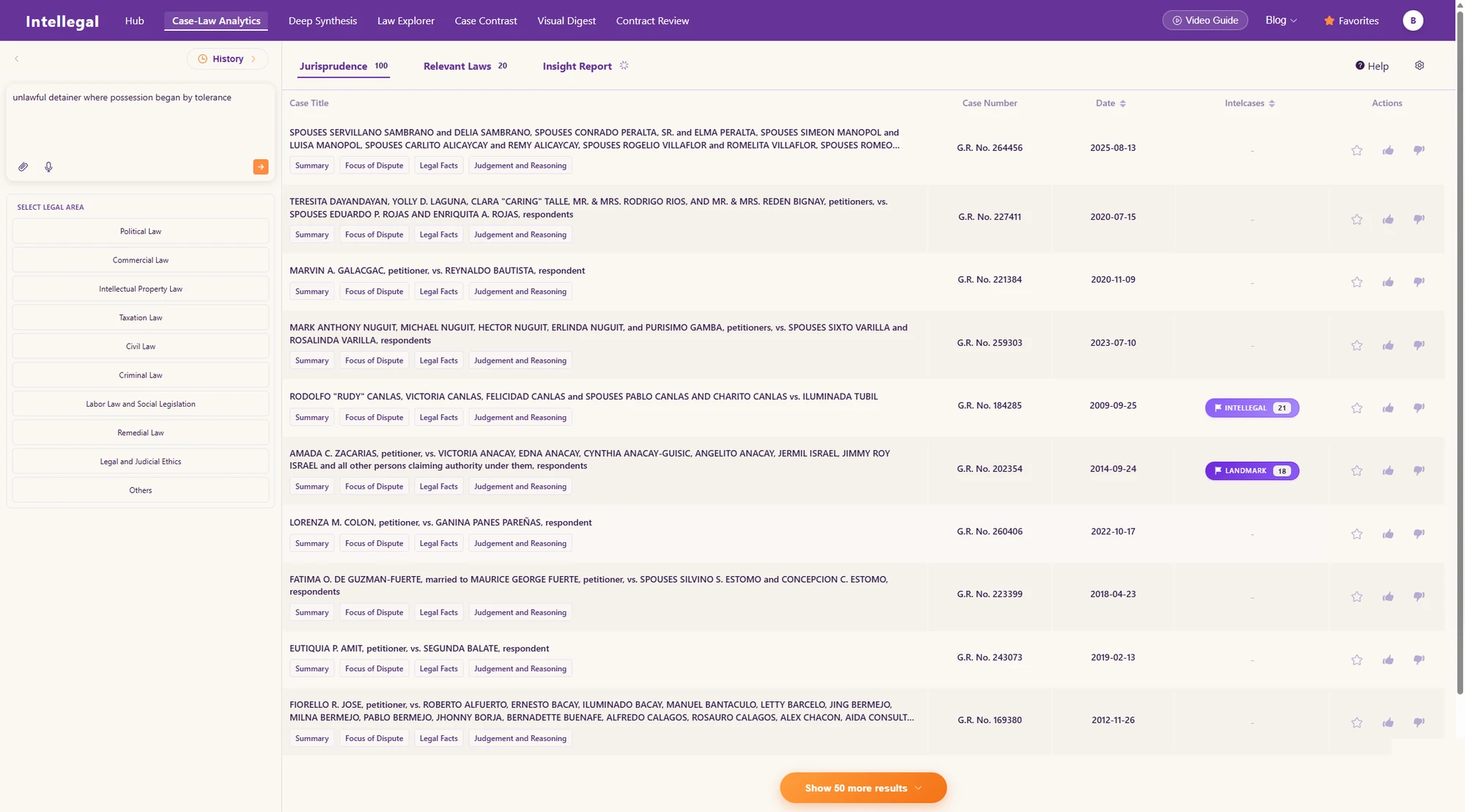Like the G.R. No. 259303 case
Screen dimensions: 1465x812
pyautogui.click(x=1388, y=345)
